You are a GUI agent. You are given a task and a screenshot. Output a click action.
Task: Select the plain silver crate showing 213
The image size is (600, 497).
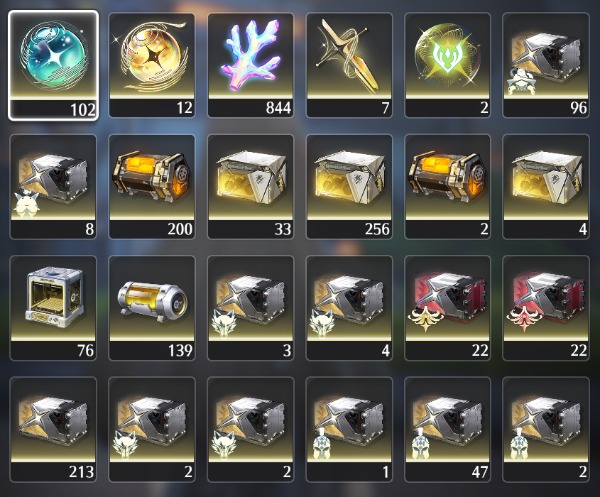(x=53, y=429)
